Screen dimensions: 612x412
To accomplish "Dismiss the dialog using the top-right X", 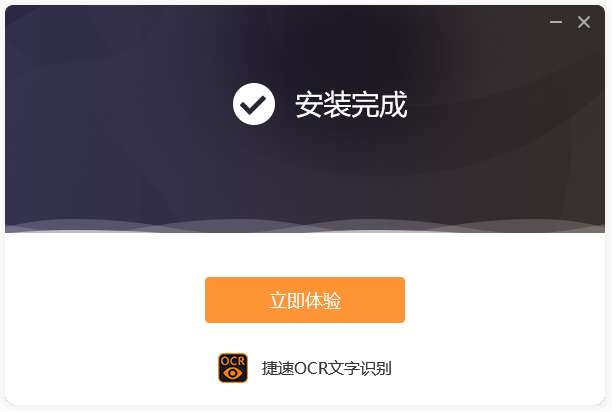I will pos(584,22).
